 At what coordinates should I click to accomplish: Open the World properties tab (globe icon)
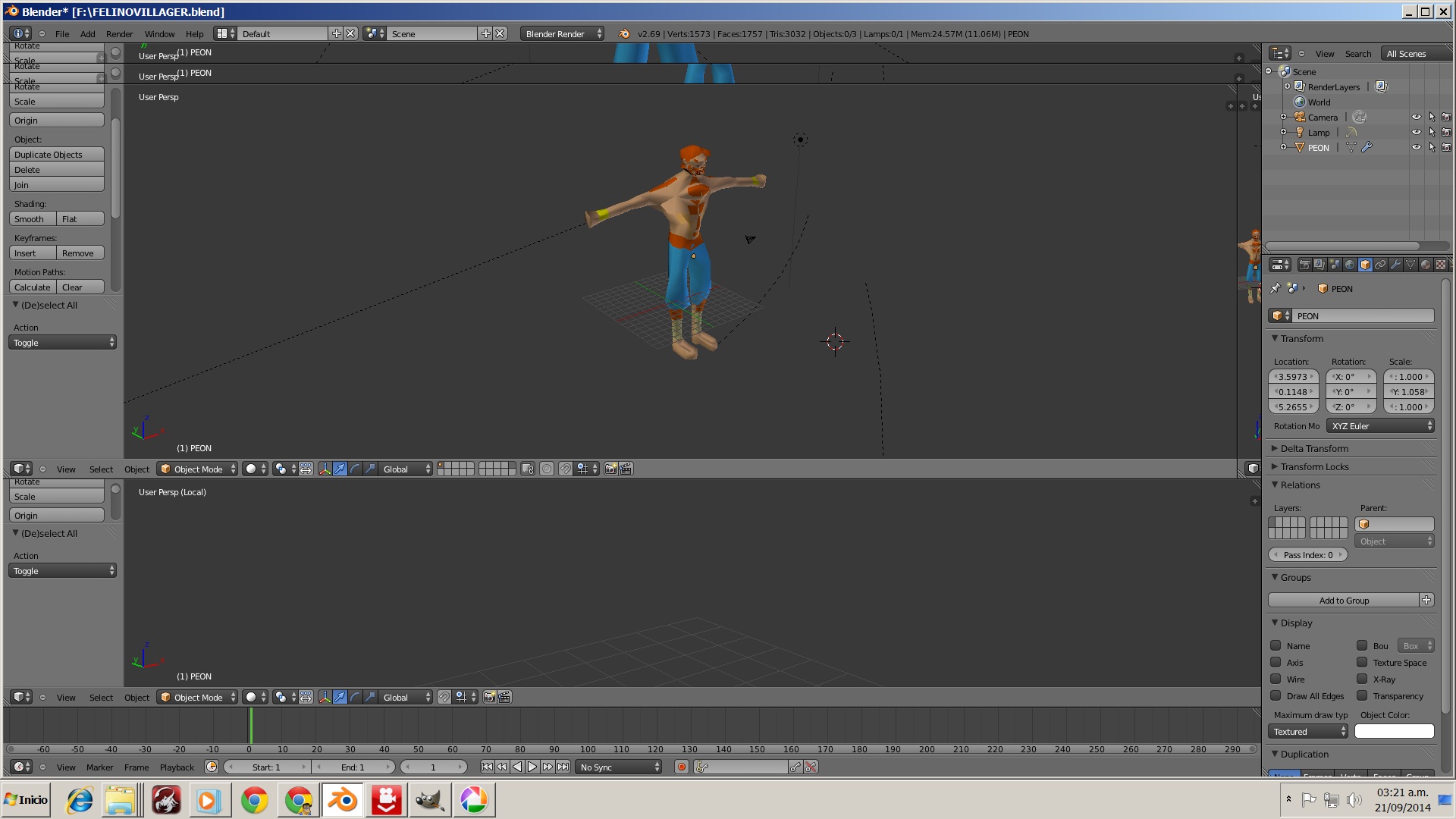[x=1350, y=265]
